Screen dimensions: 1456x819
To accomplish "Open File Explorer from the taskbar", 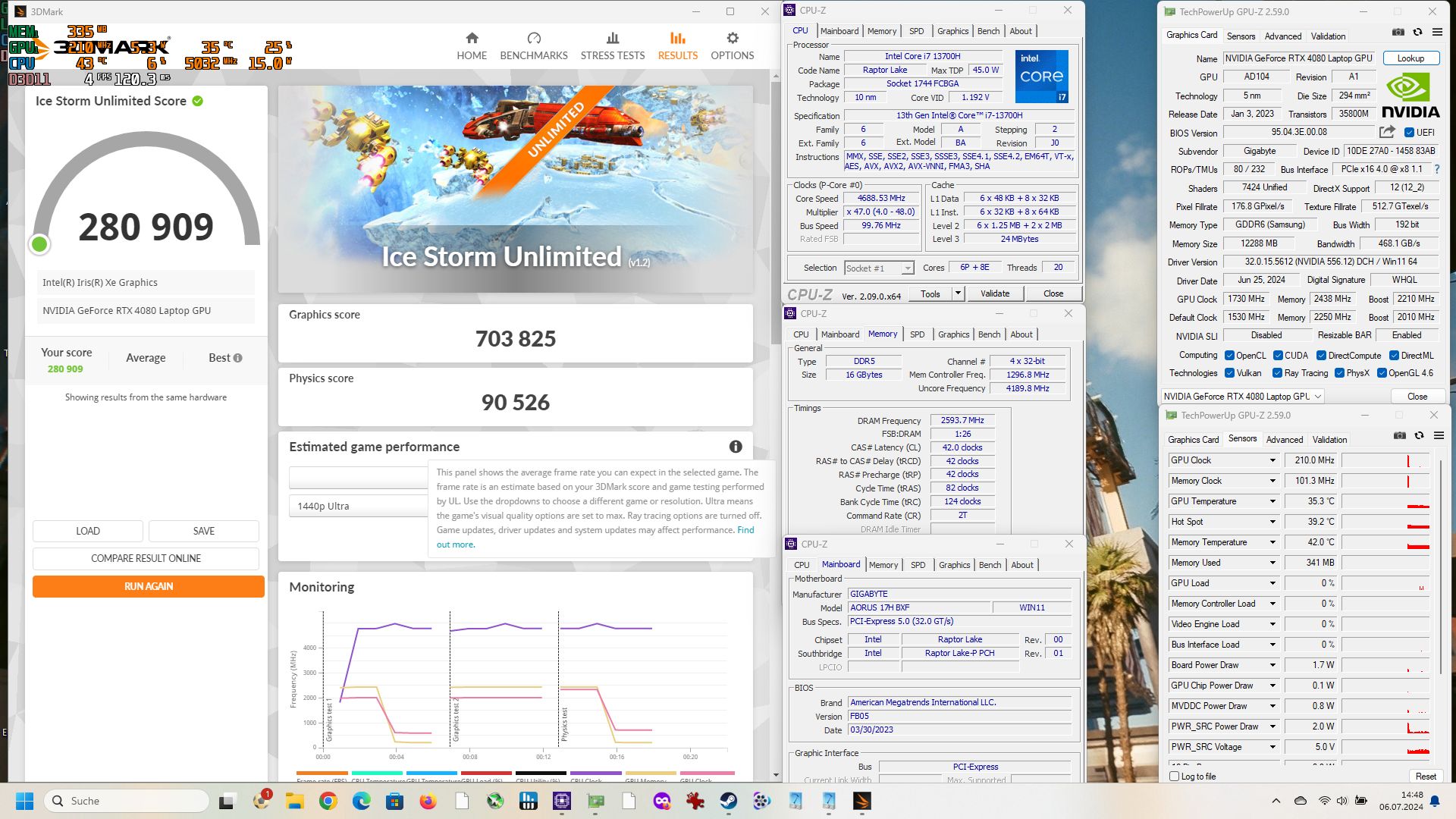I will tap(295, 801).
